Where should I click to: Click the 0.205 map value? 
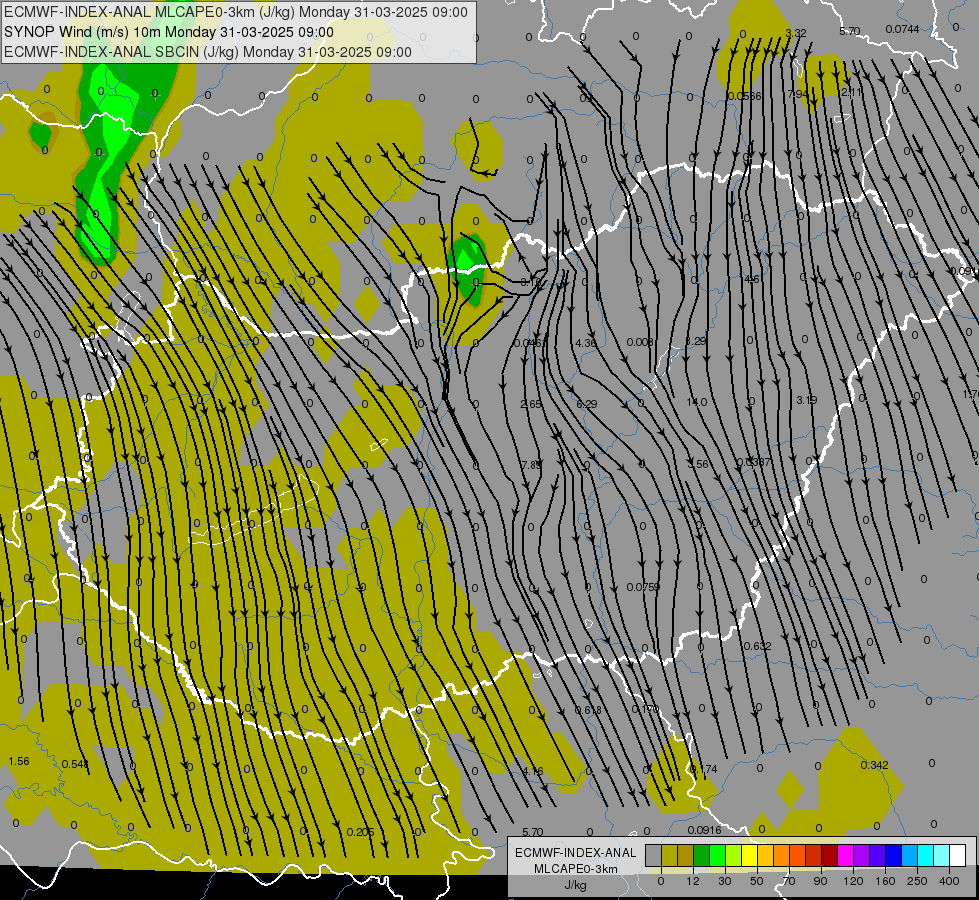pyautogui.click(x=360, y=832)
